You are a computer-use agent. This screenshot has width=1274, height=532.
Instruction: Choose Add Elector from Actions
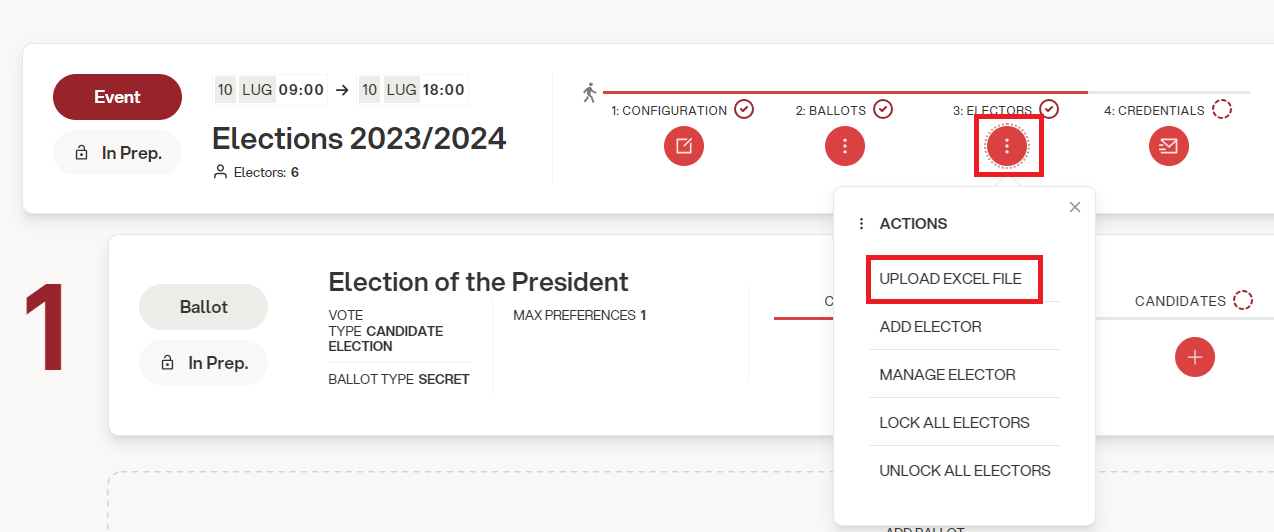click(x=931, y=327)
